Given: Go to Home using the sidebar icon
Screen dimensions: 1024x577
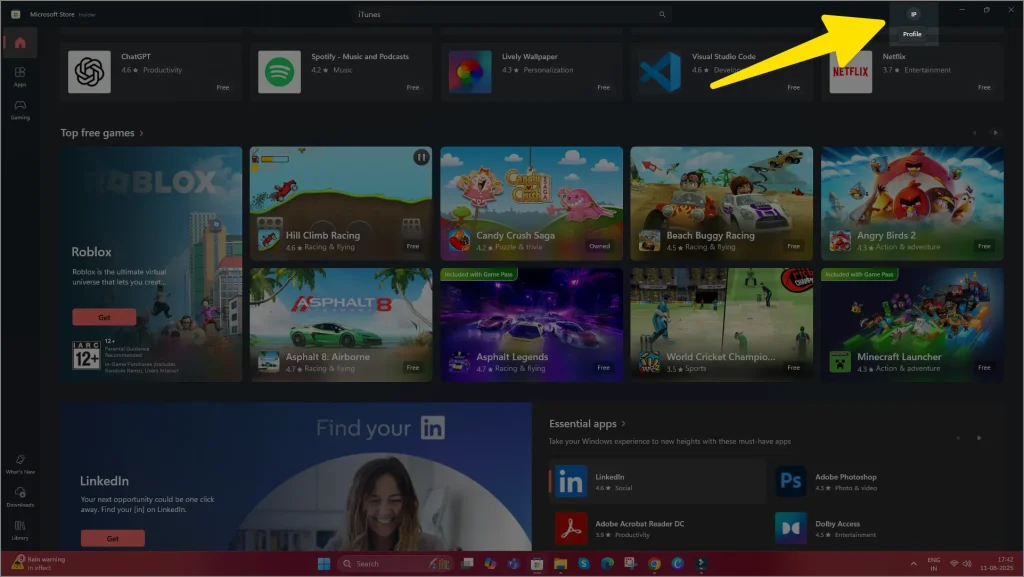Looking at the screenshot, I should point(18,43).
